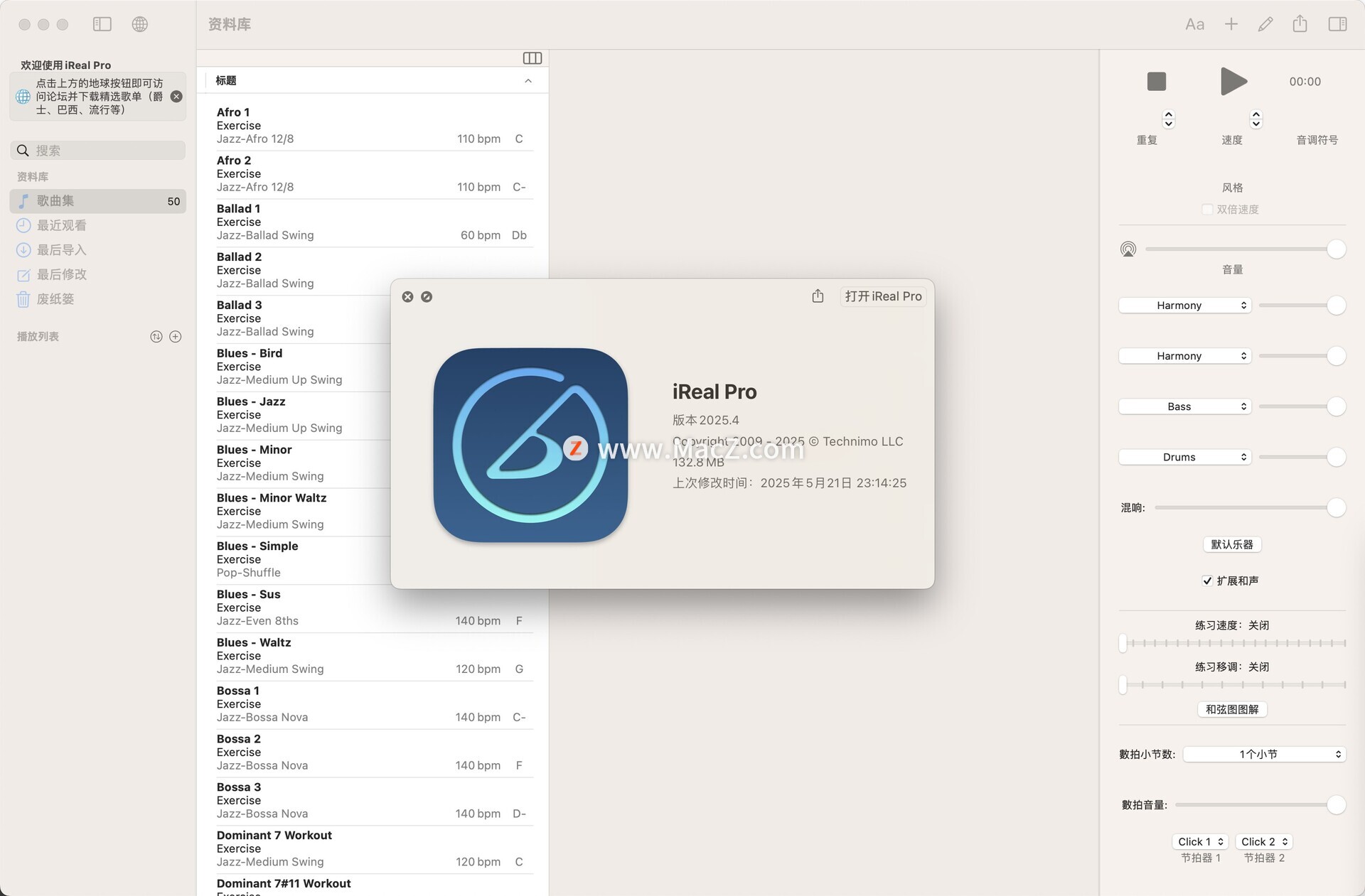The image size is (1365, 896).
Task: Click the iReal Pro app icon thumbnail
Action: click(x=530, y=445)
